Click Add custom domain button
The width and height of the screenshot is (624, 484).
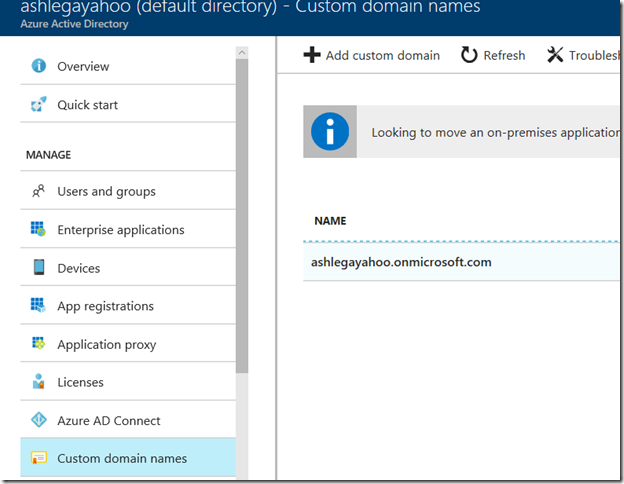click(x=371, y=55)
